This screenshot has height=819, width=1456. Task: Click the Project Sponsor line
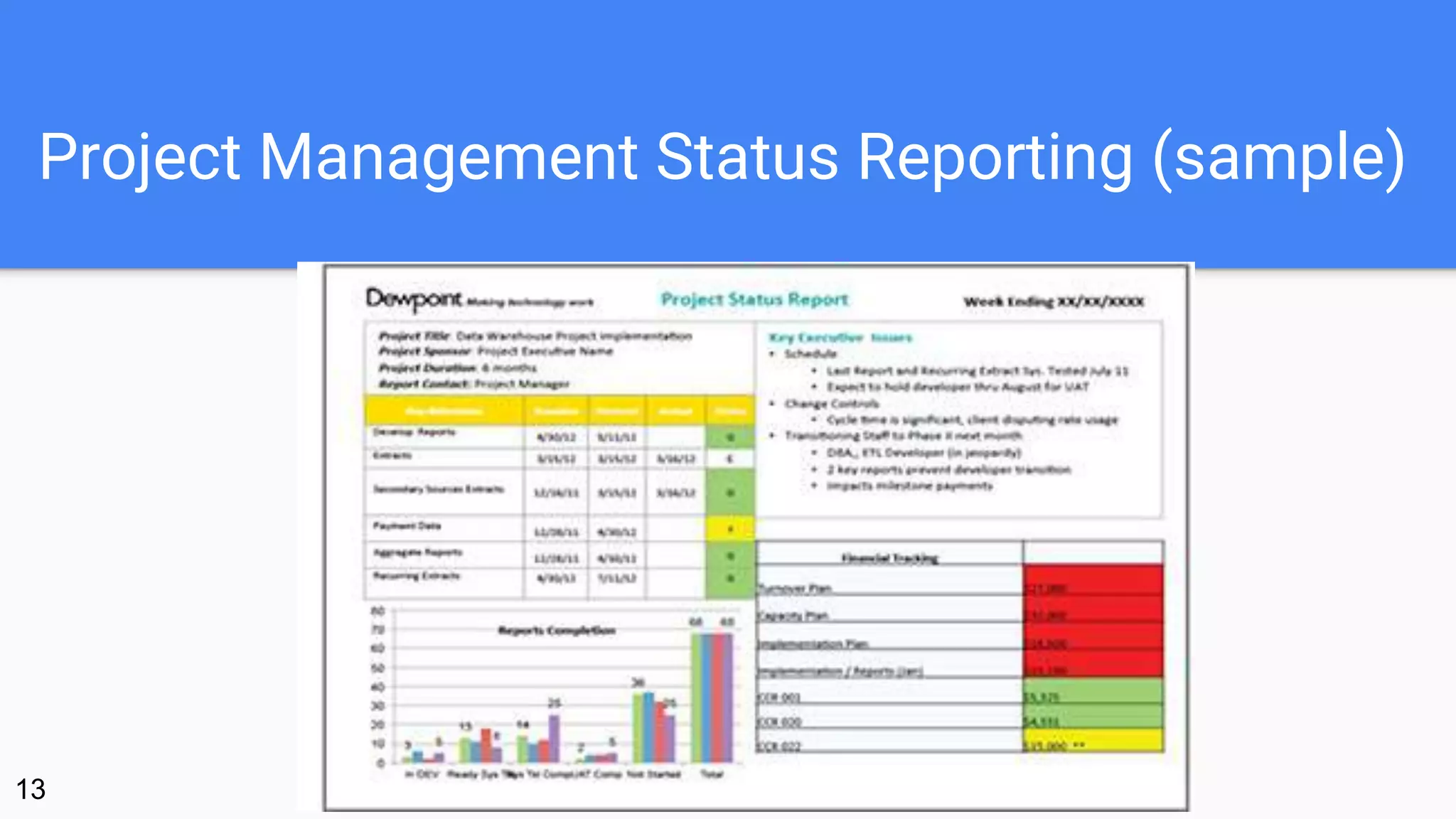click(496, 351)
